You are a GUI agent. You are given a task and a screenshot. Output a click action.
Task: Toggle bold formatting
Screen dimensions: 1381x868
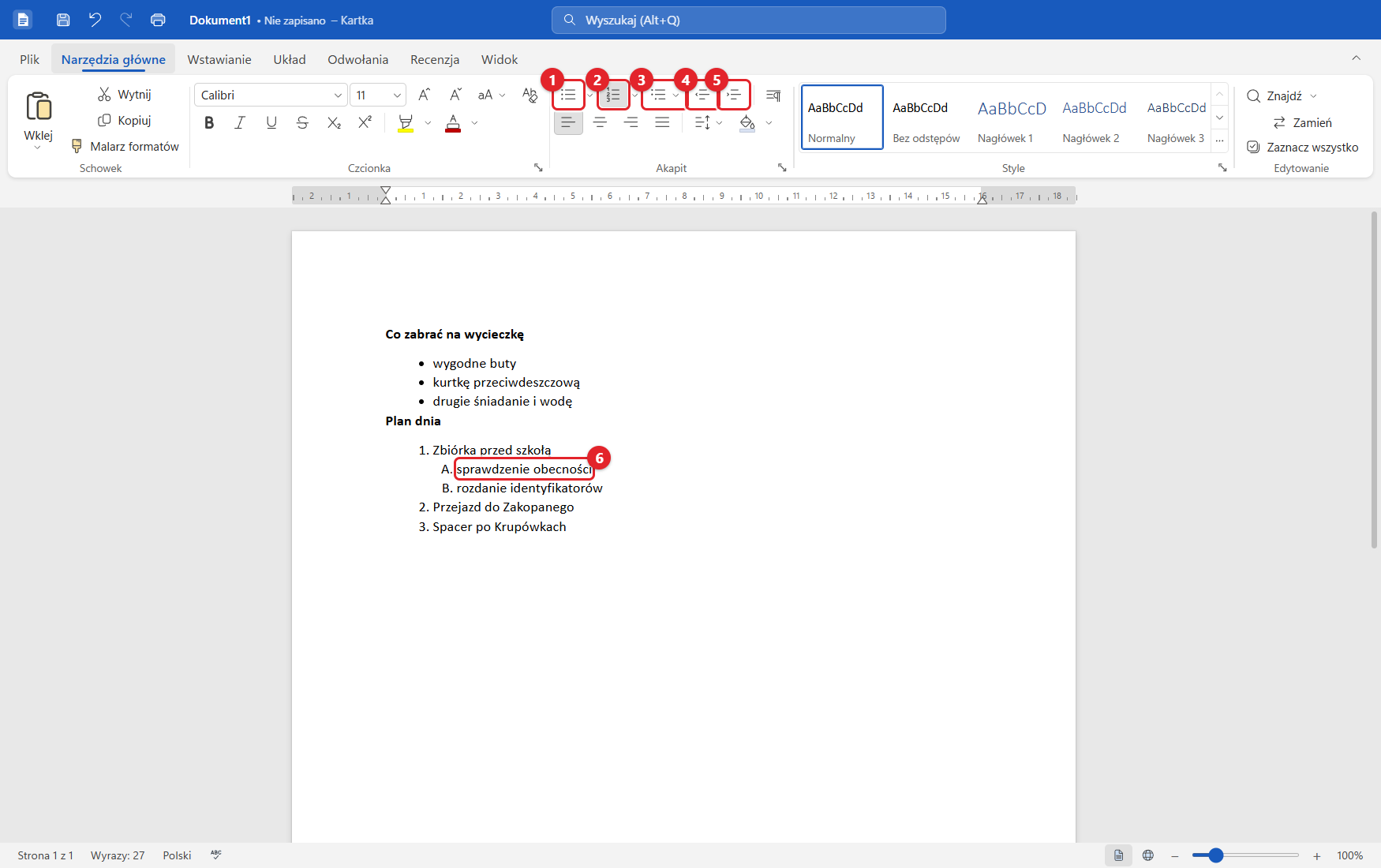pyautogui.click(x=209, y=122)
